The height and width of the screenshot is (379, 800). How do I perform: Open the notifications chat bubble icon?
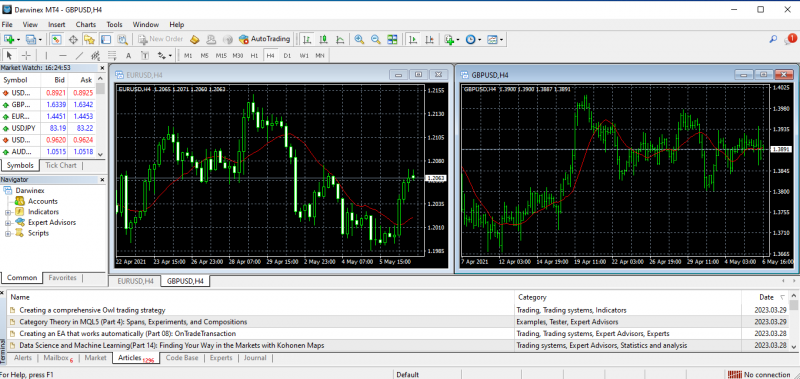(790, 39)
